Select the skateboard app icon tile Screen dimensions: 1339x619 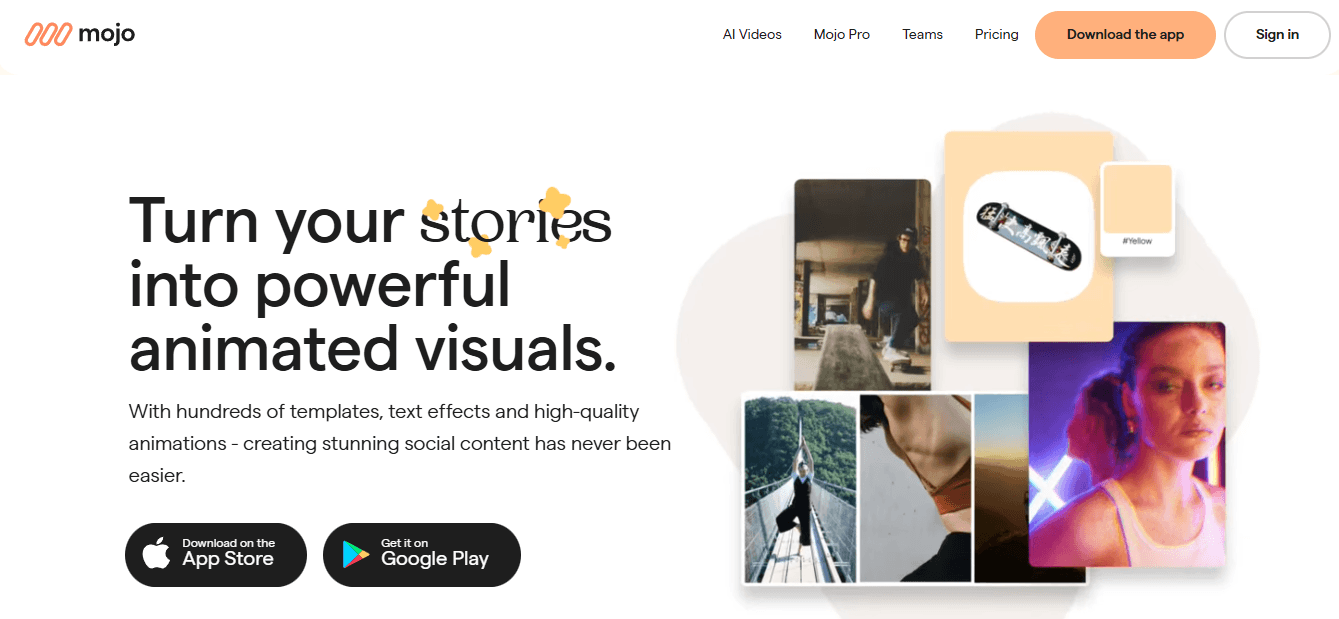(x=1028, y=238)
